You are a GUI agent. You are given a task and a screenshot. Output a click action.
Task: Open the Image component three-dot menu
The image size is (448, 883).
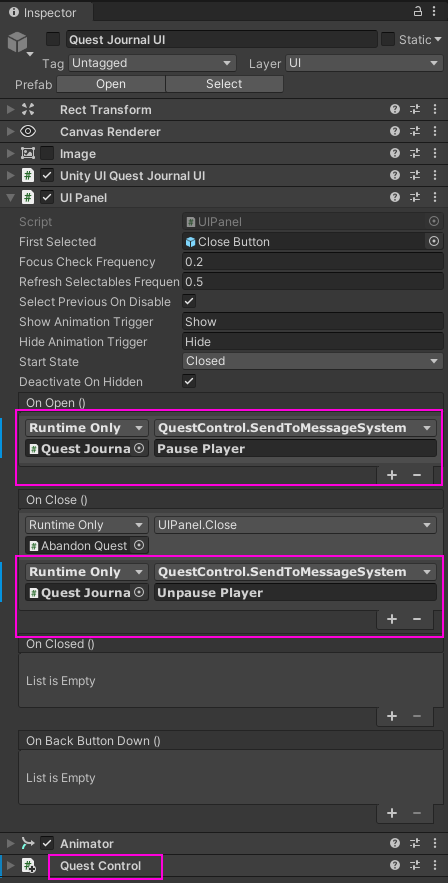[434, 153]
